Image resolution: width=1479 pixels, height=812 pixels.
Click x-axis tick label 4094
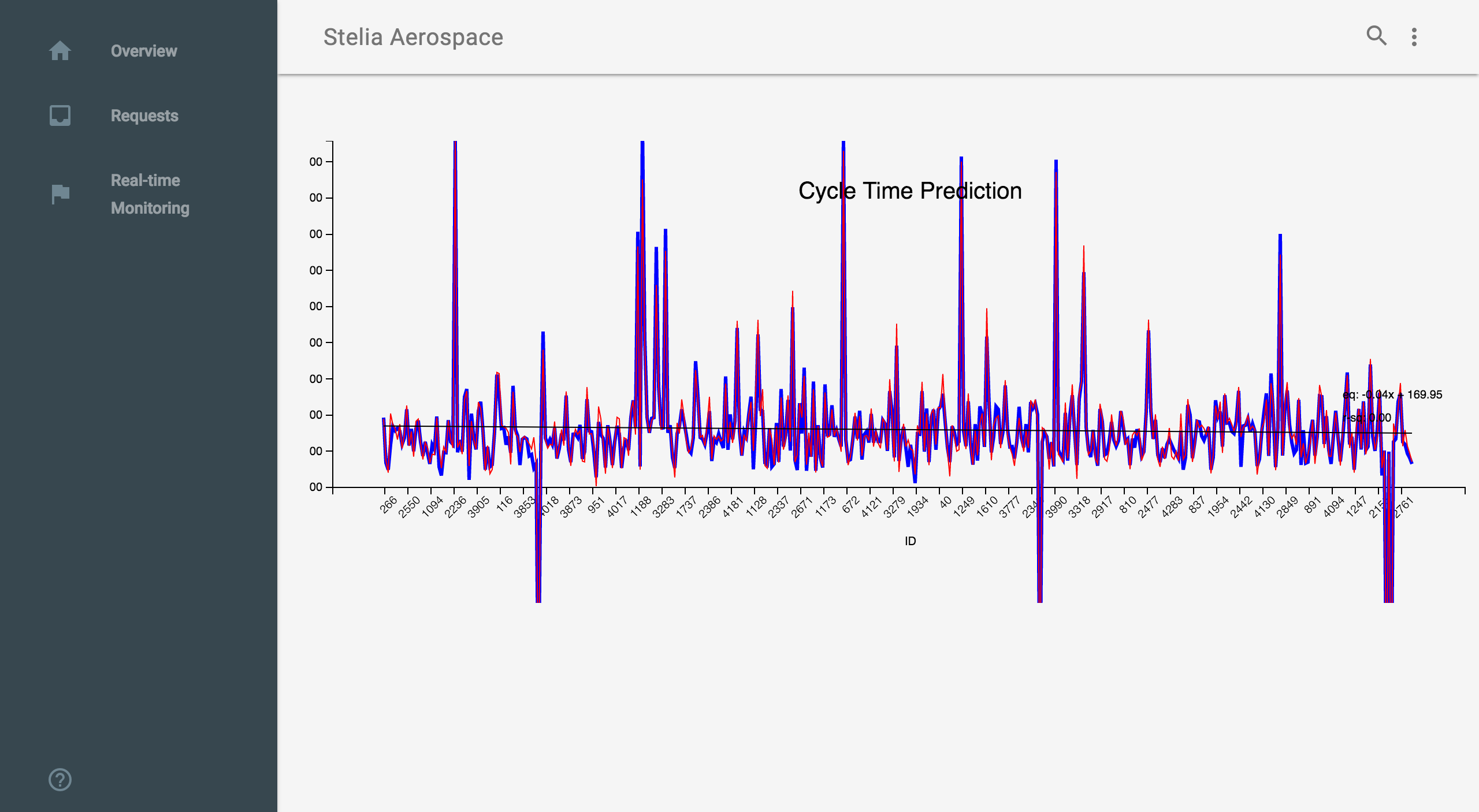click(x=1334, y=506)
